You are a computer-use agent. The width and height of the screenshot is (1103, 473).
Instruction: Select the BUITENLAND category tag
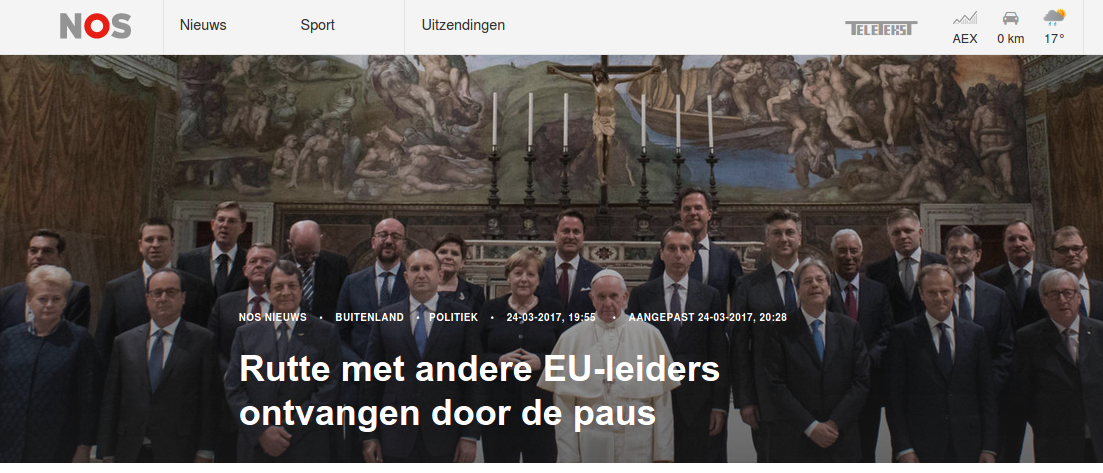[x=369, y=317]
